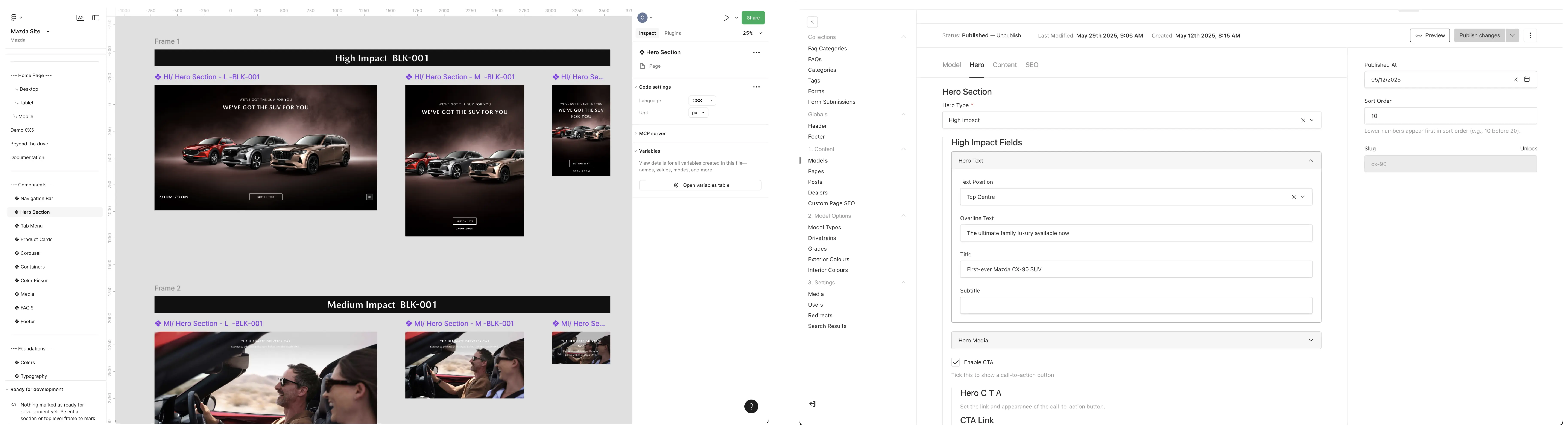Click the green Share button

pyautogui.click(x=753, y=18)
